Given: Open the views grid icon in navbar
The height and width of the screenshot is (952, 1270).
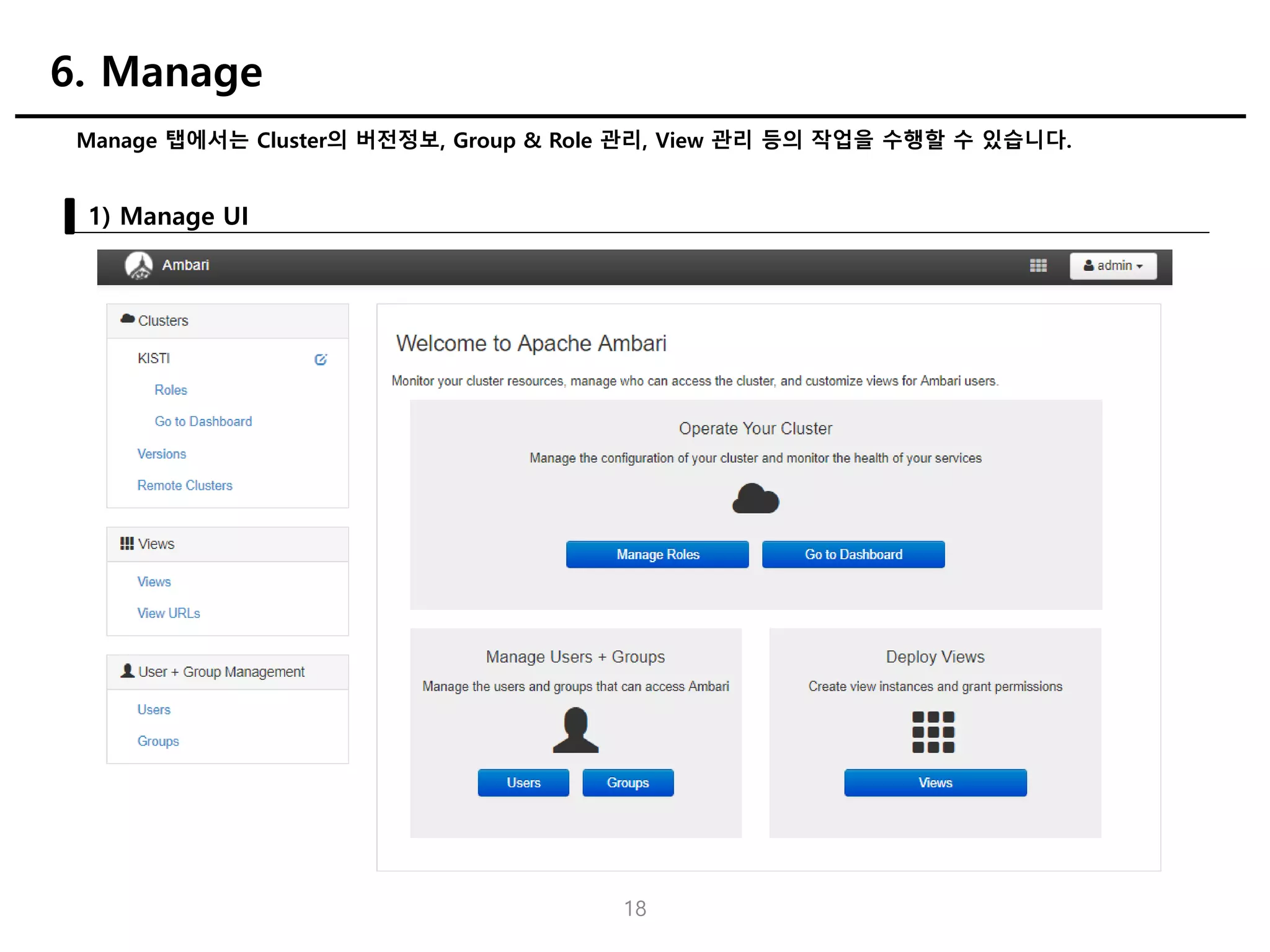Looking at the screenshot, I should coord(1038,266).
